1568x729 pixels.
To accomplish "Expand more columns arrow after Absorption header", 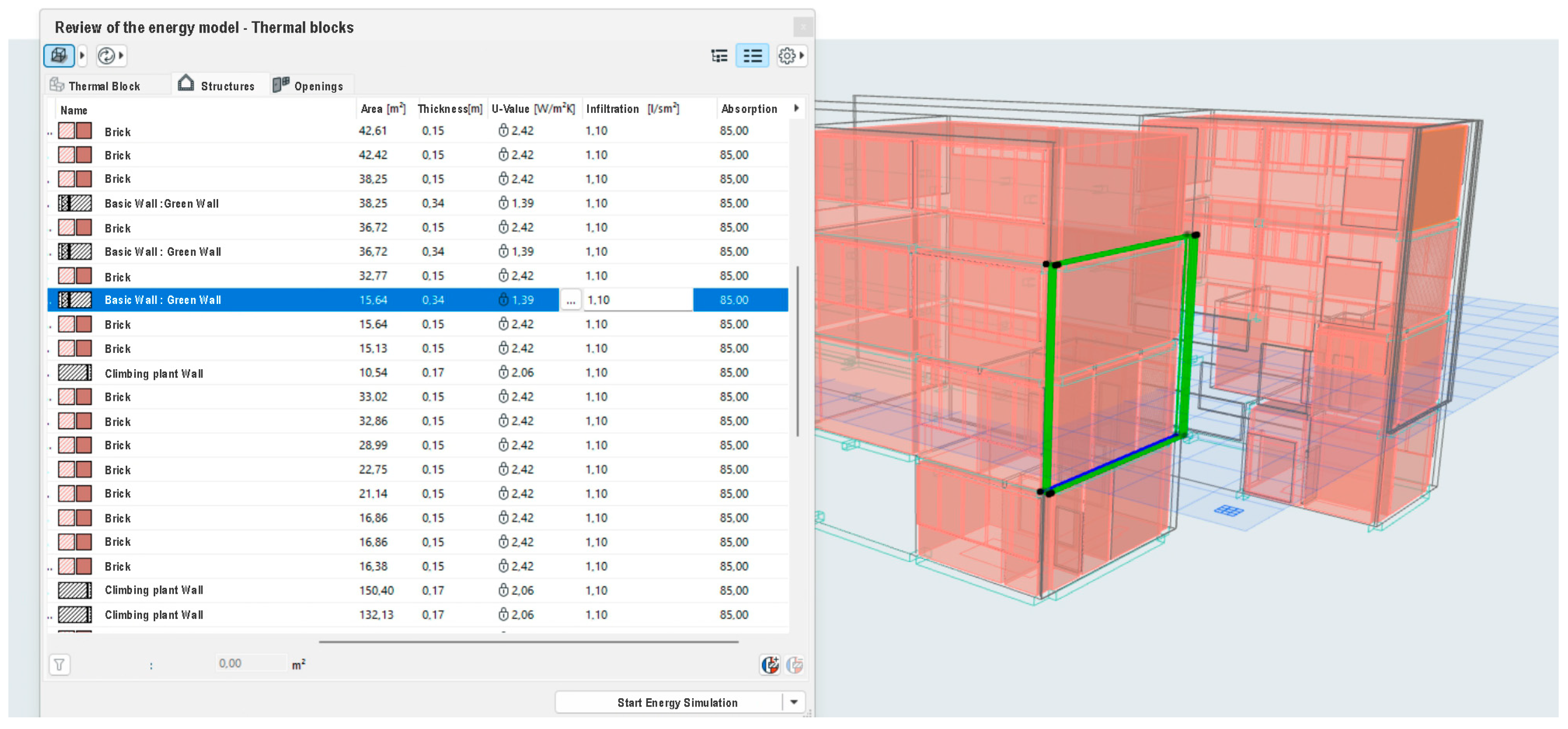I will coord(796,108).
